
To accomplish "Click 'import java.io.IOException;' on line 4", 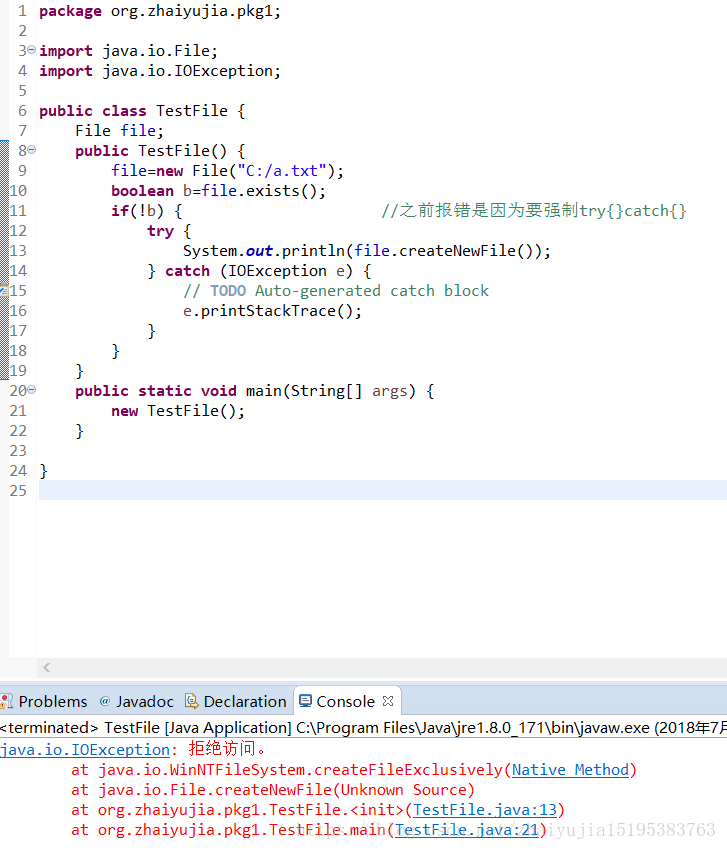I will [160, 70].
